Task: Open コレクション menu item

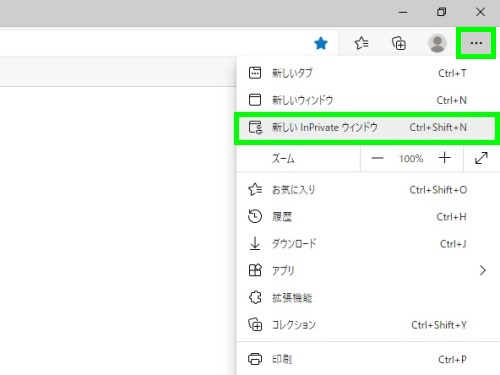Action: pos(368,325)
